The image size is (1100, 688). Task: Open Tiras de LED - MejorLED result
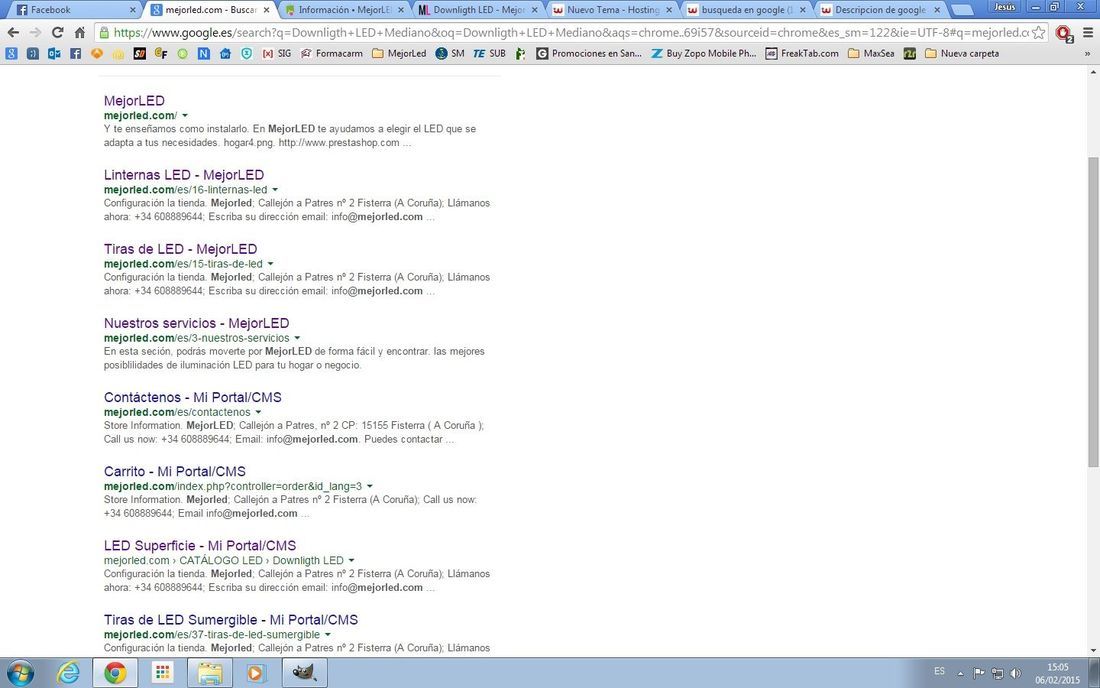180,250
